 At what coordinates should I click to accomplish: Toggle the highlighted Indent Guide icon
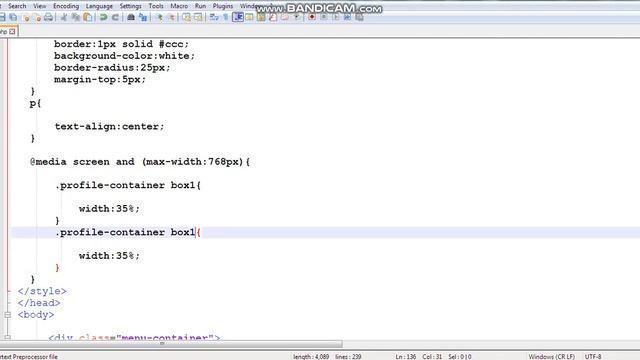pyautogui.click(x=238, y=17)
